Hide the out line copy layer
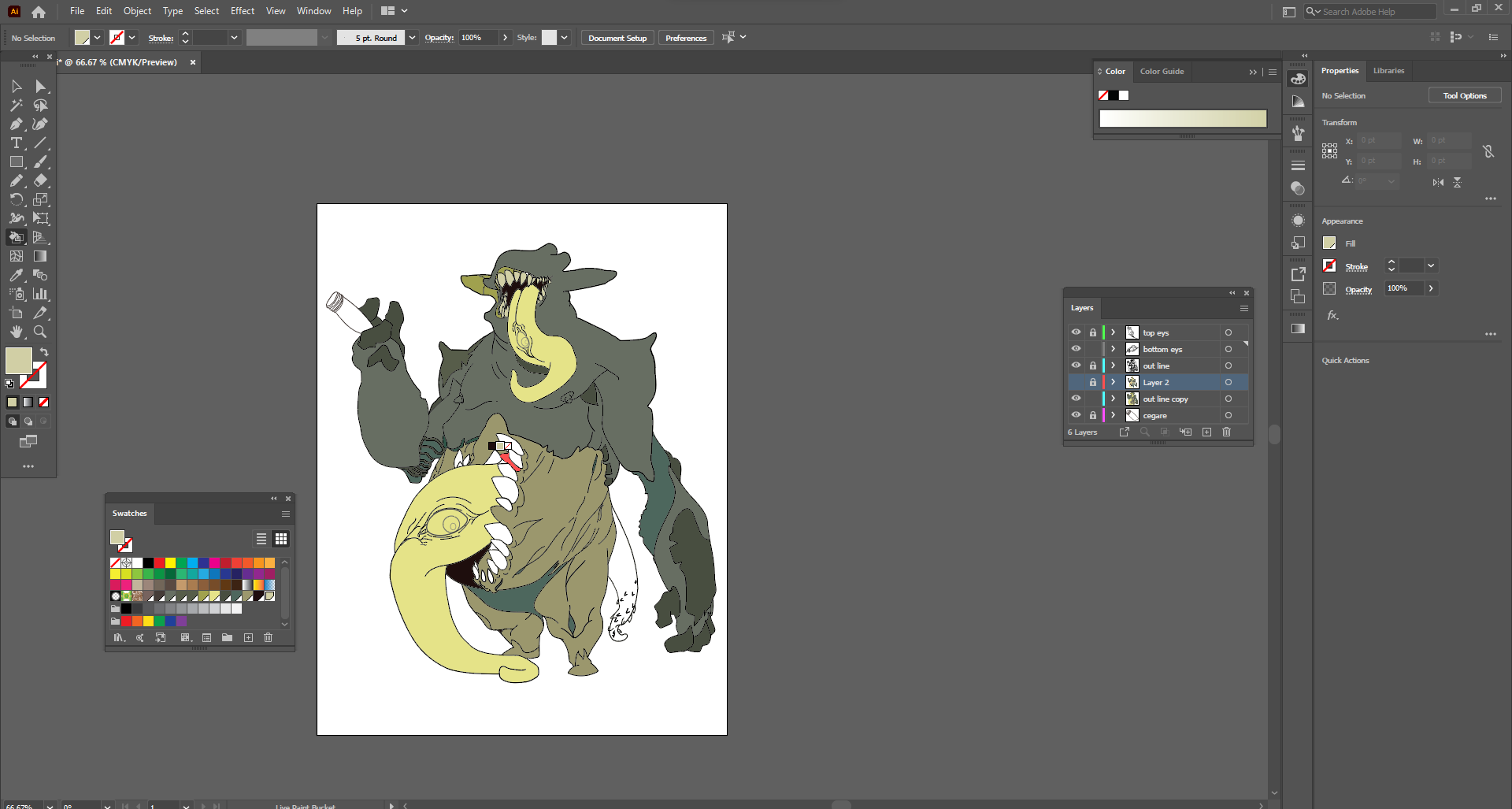 [1076, 399]
